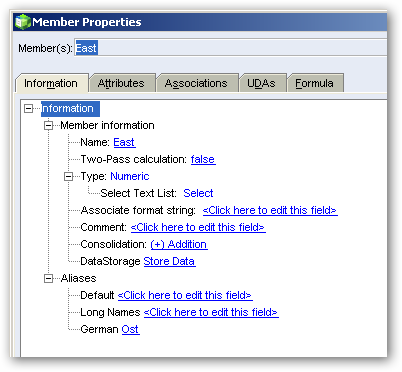
Task: Click the Type: label
Action: [94, 177]
